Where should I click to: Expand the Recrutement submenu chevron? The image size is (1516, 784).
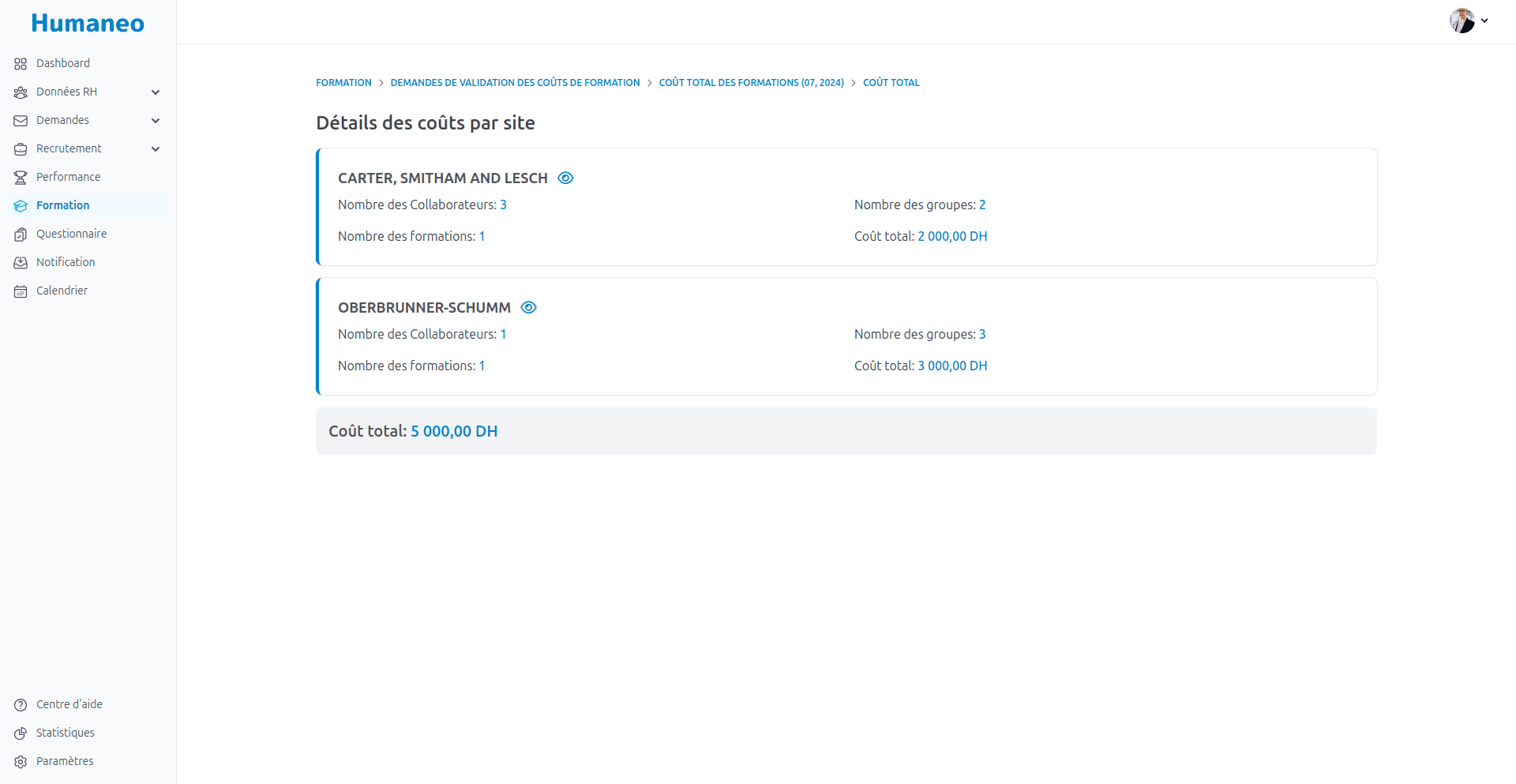pos(156,149)
